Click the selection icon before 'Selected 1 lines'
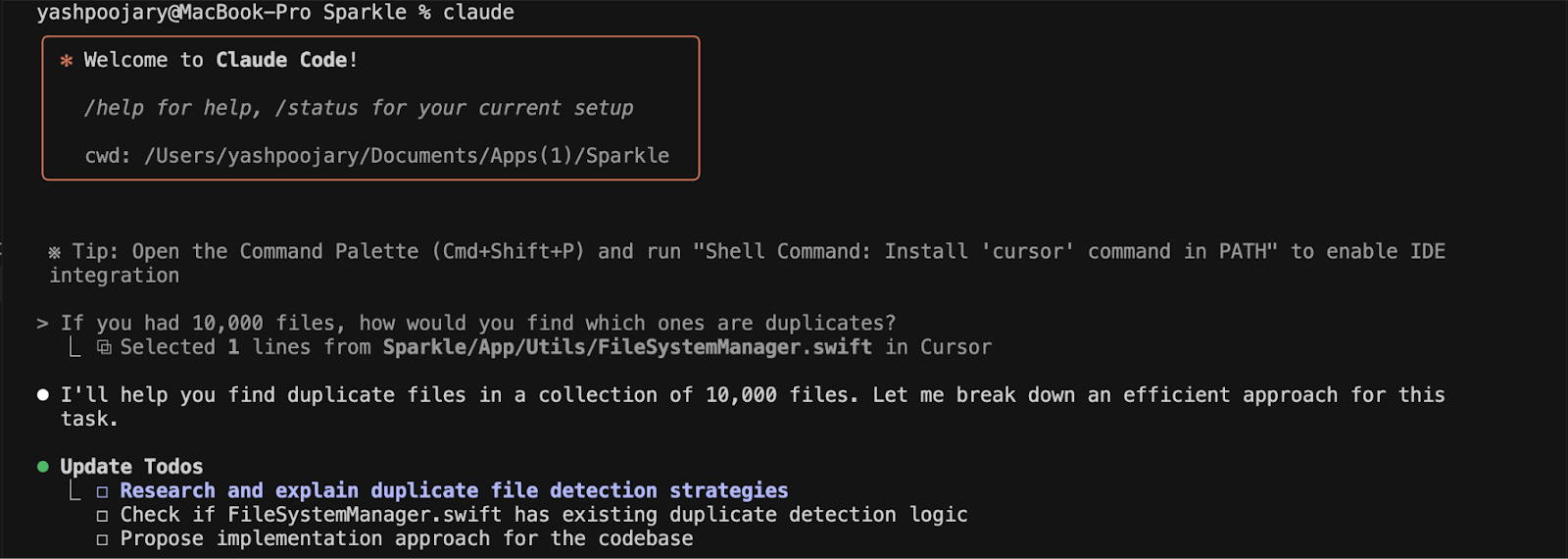Image resolution: width=1568 pixels, height=559 pixels. pyautogui.click(x=104, y=347)
